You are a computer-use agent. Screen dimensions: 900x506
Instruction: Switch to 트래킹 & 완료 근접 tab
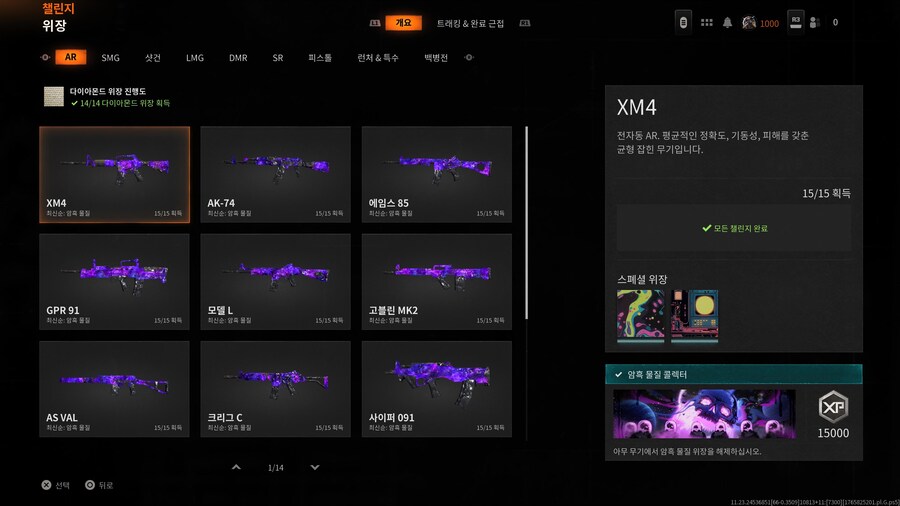(470, 24)
